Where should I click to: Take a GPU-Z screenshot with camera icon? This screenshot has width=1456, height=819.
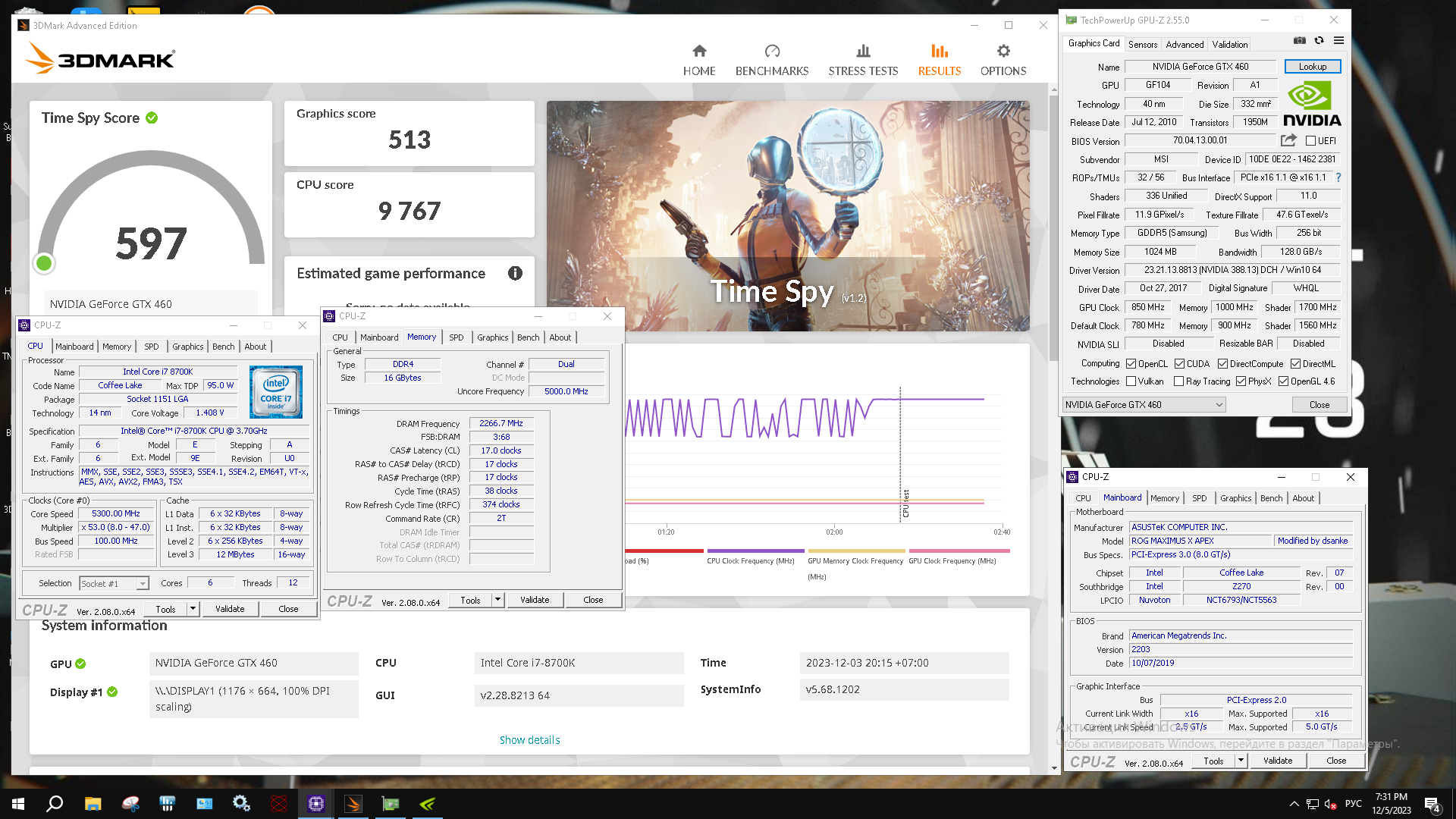tap(1299, 41)
